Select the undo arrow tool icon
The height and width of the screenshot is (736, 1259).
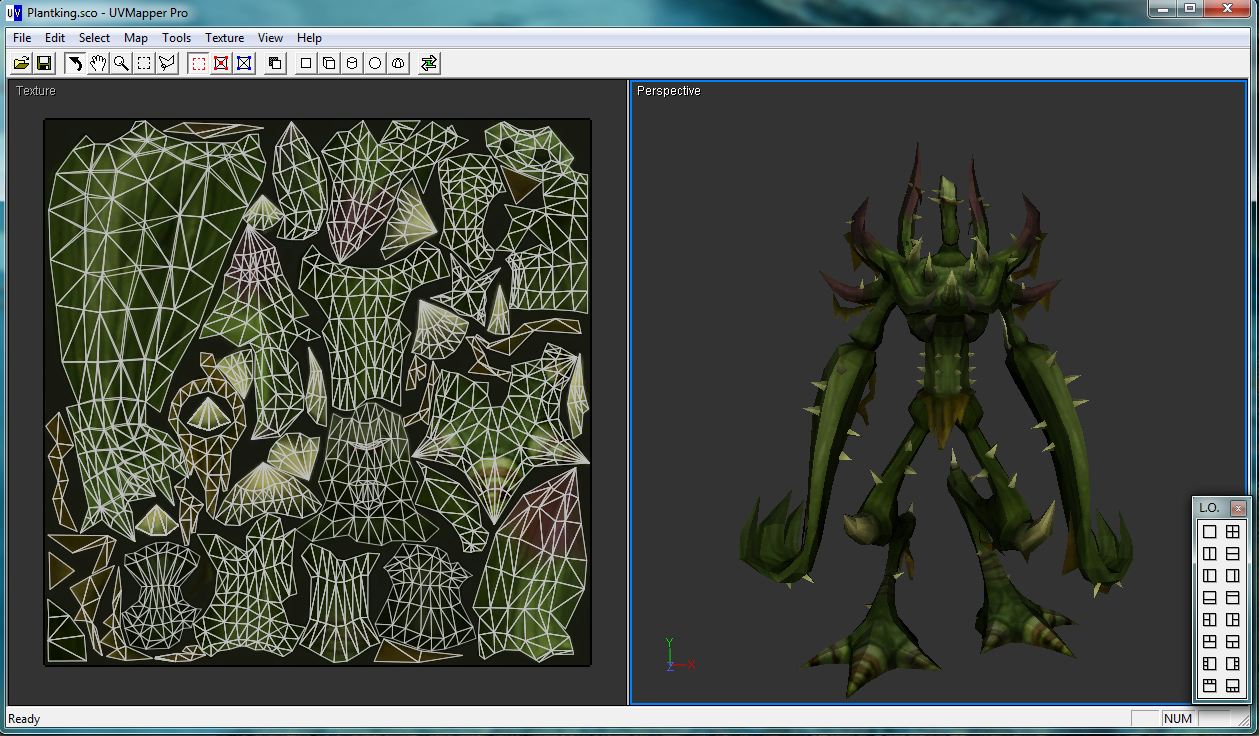(x=75, y=63)
